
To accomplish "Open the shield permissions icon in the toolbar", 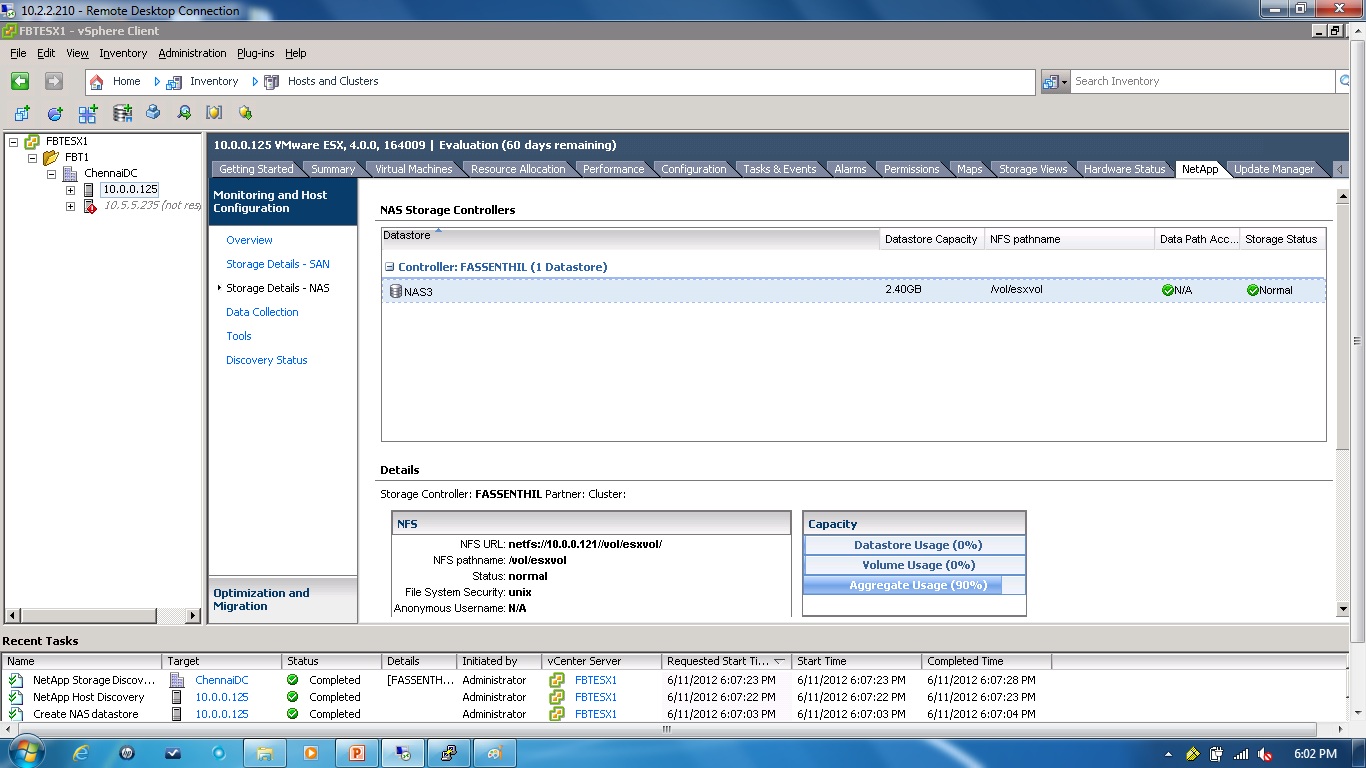I will (216, 112).
